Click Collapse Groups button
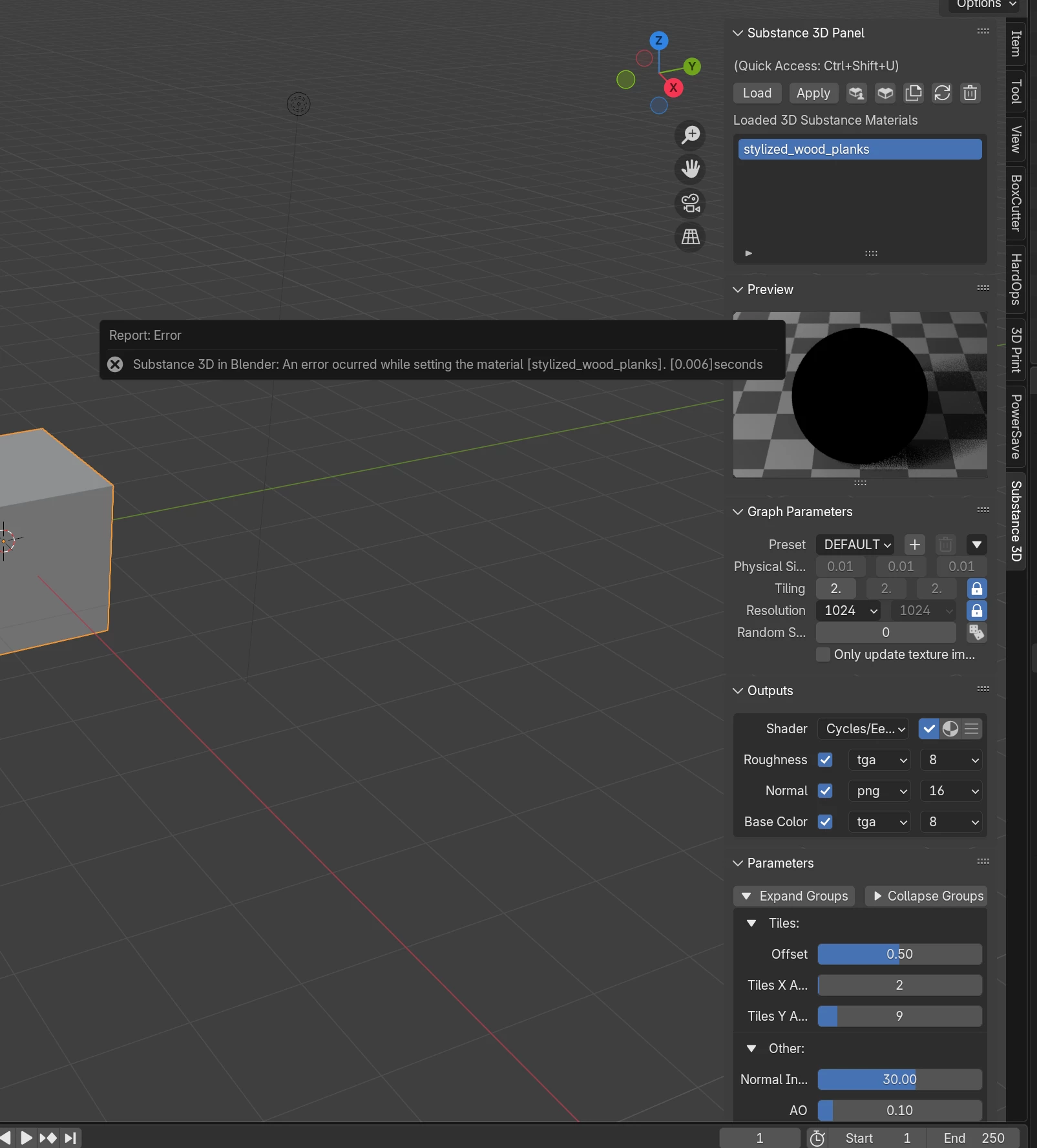Image resolution: width=1037 pixels, height=1148 pixels. [x=926, y=896]
